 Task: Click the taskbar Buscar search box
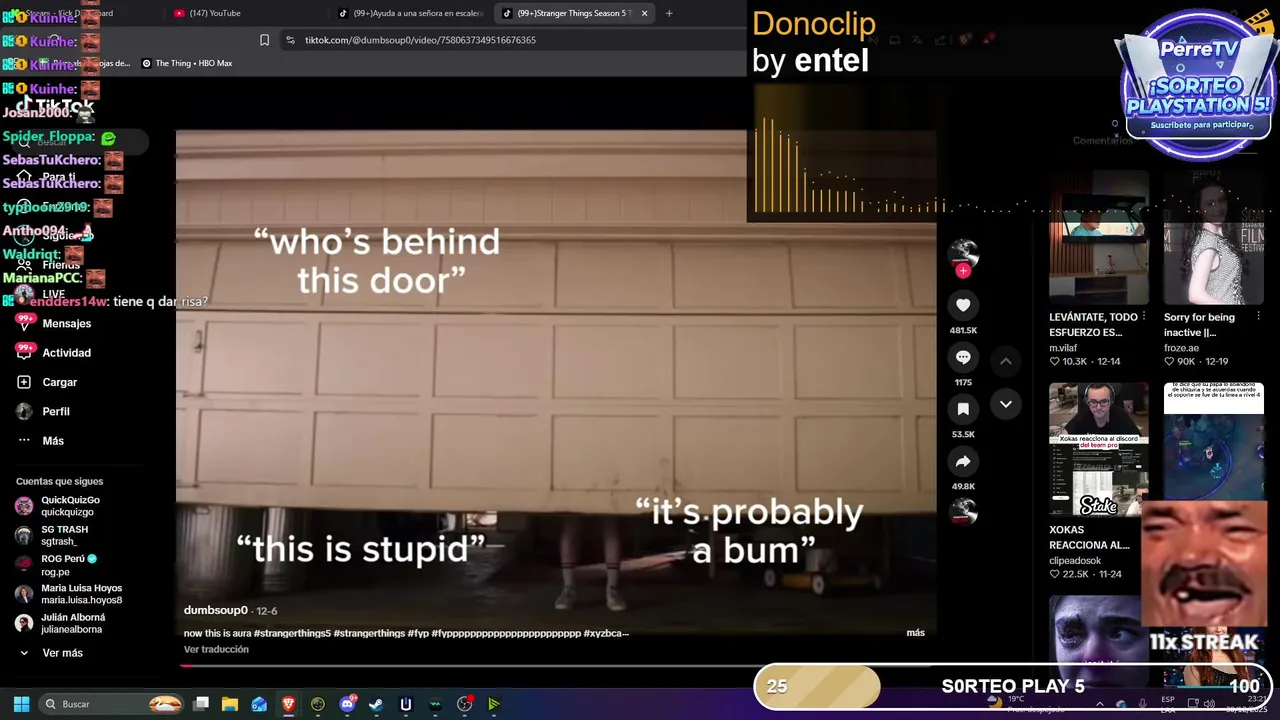point(112,704)
